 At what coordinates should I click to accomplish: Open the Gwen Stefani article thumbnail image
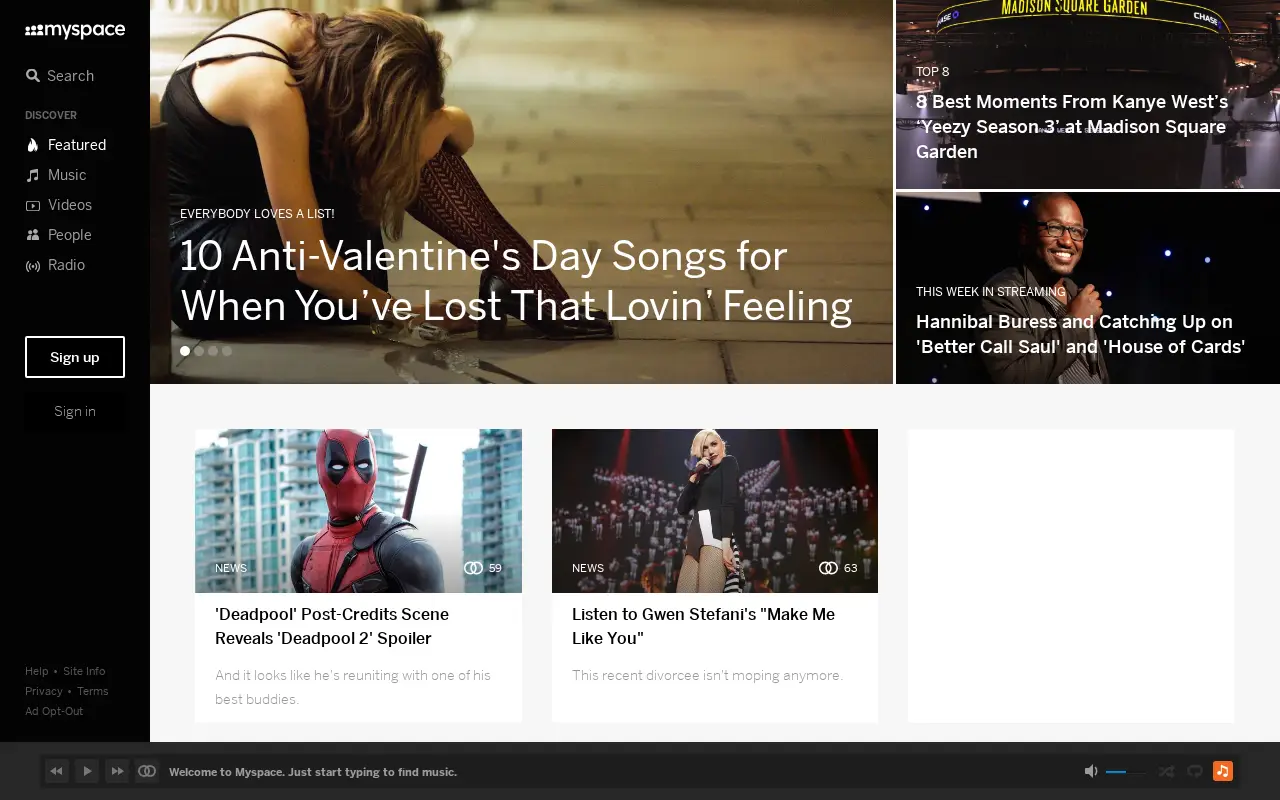tap(715, 511)
